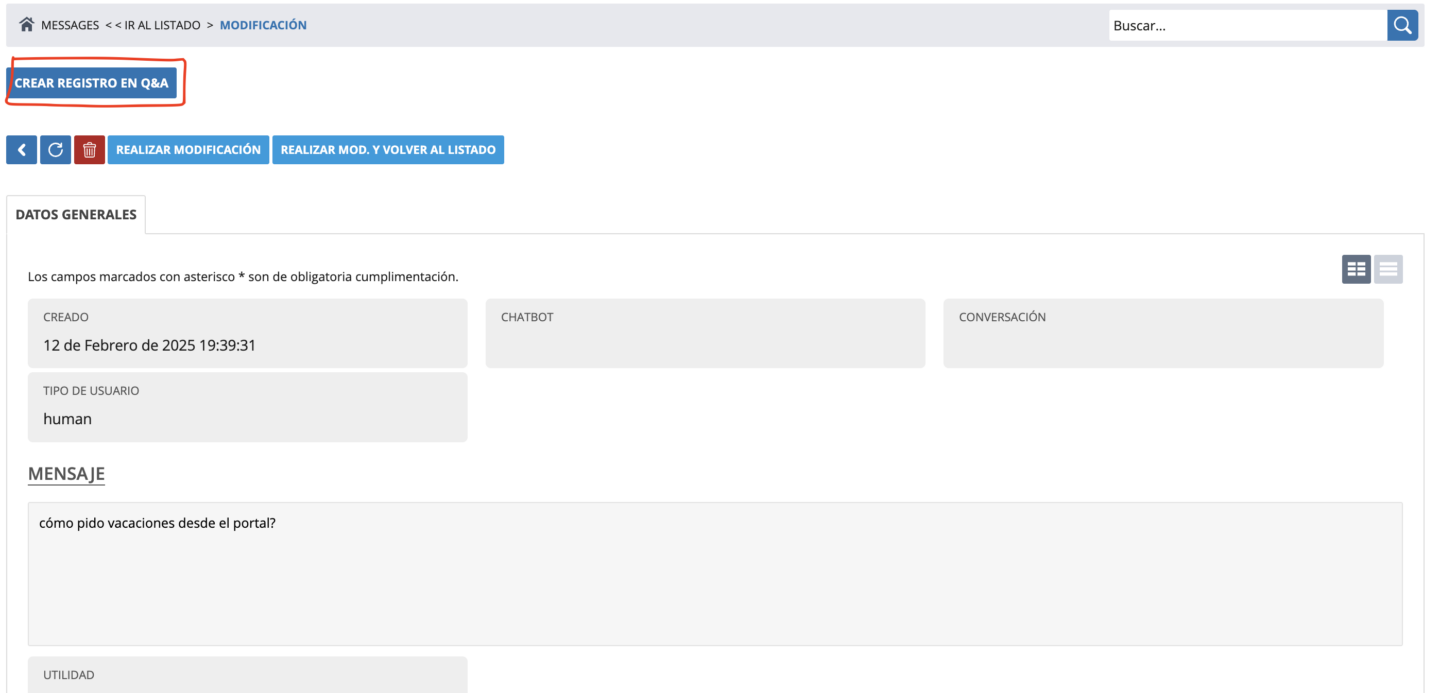This screenshot has height=693, width=1440.
Task: Open the Messages breadcrumb item
Action: (70, 25)
